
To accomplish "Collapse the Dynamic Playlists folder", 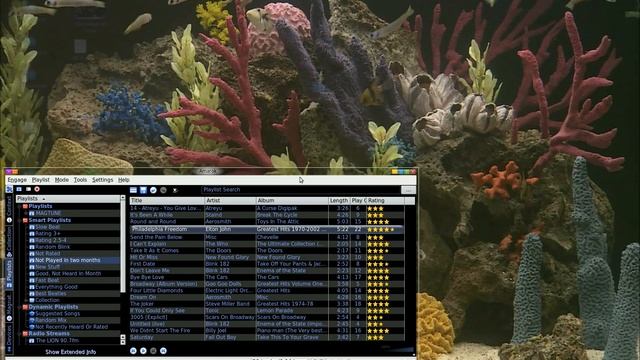I will coord(19,307).
